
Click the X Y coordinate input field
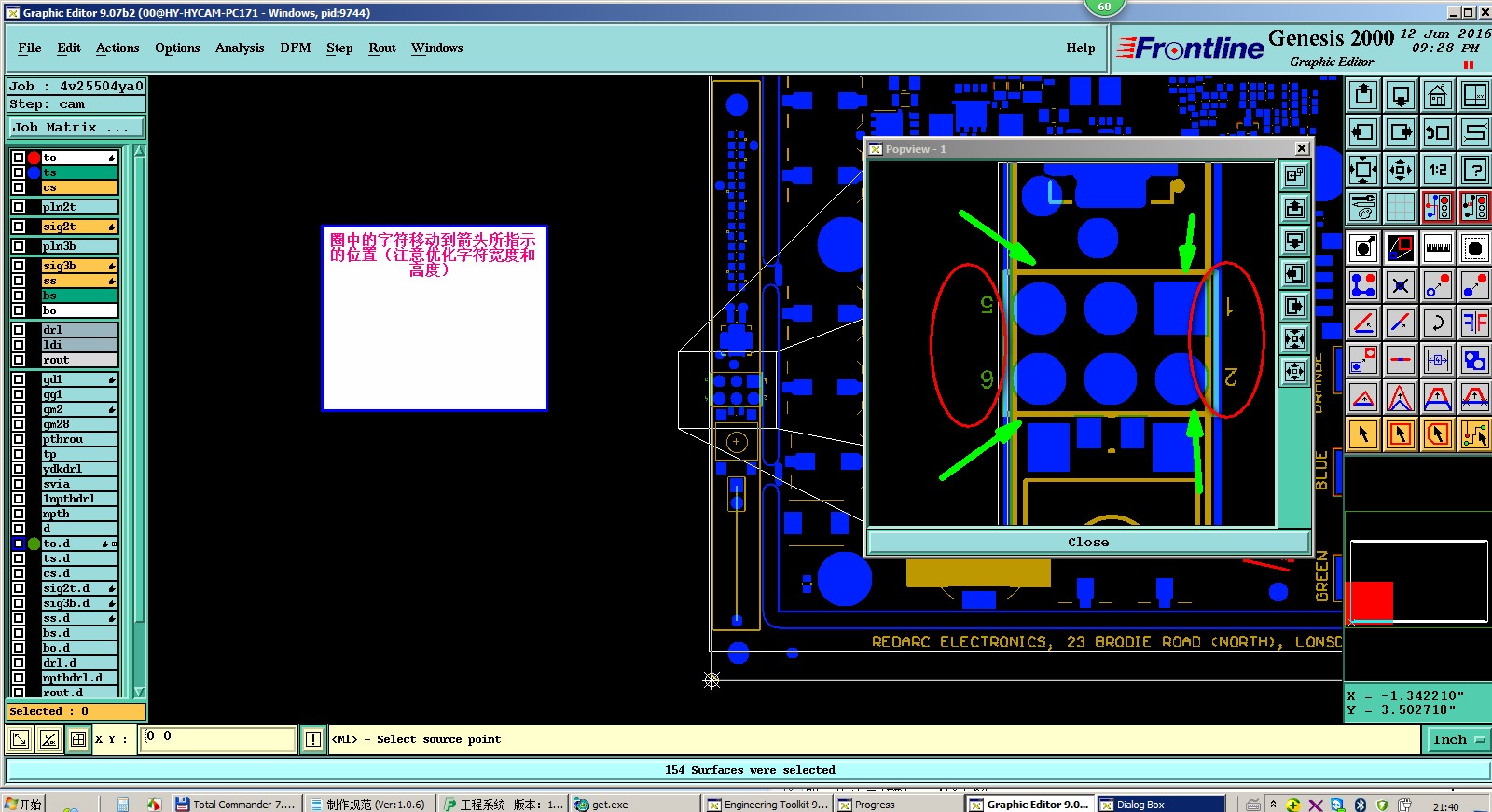pyautogui.click(x=218, y=739)
